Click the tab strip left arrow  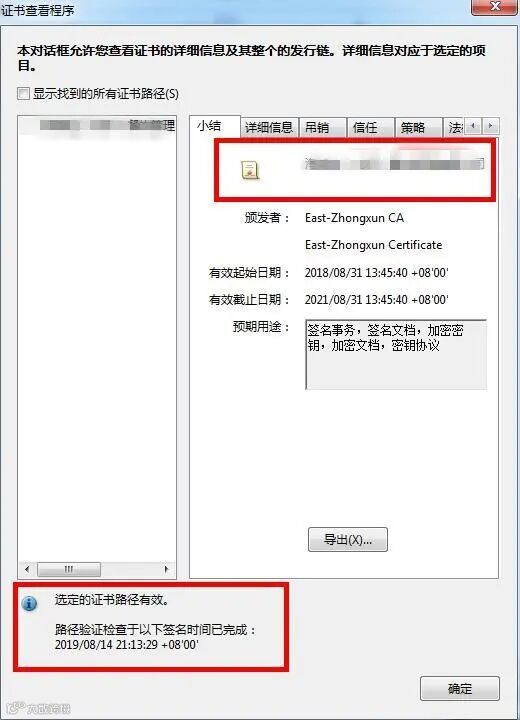[473, 126]
